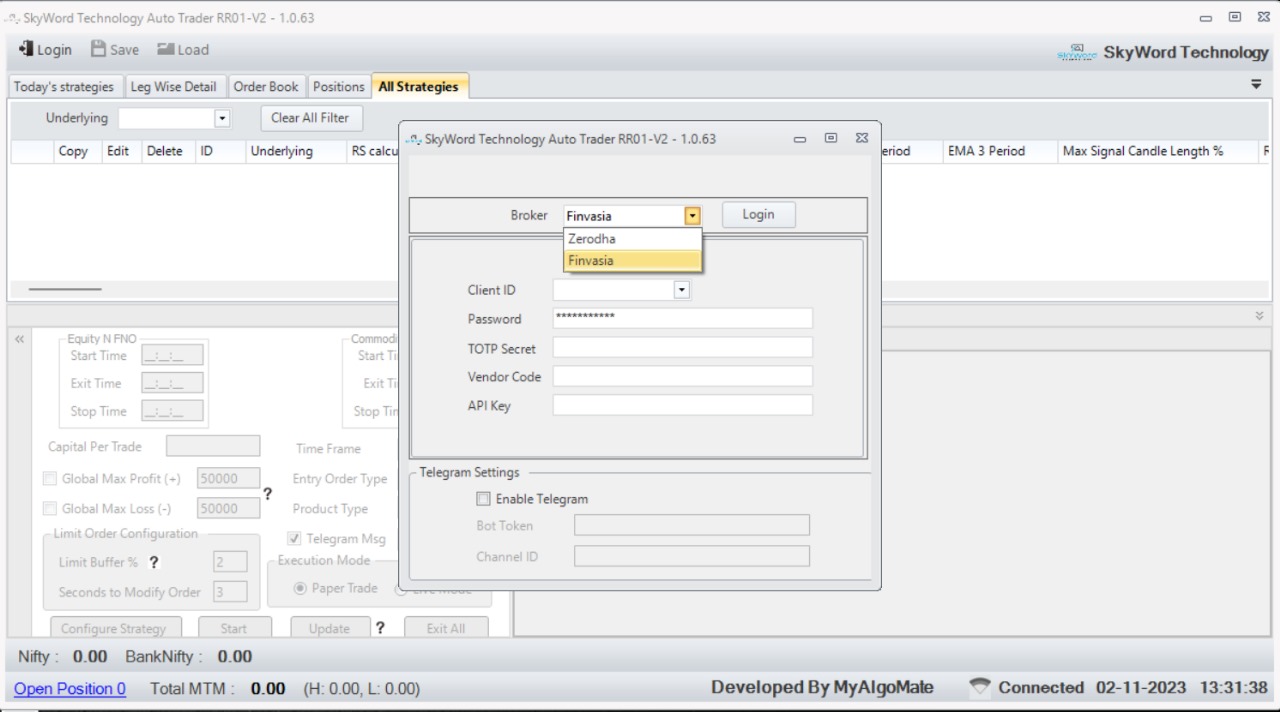The height and width of the screenshot is (712, 1280).
Task: Click the Equity N FNO Stop Time field
Action: tap(172, 411)
